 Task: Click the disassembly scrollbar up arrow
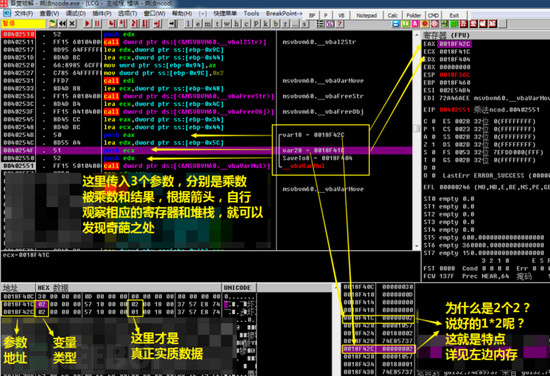click(416, 35)
